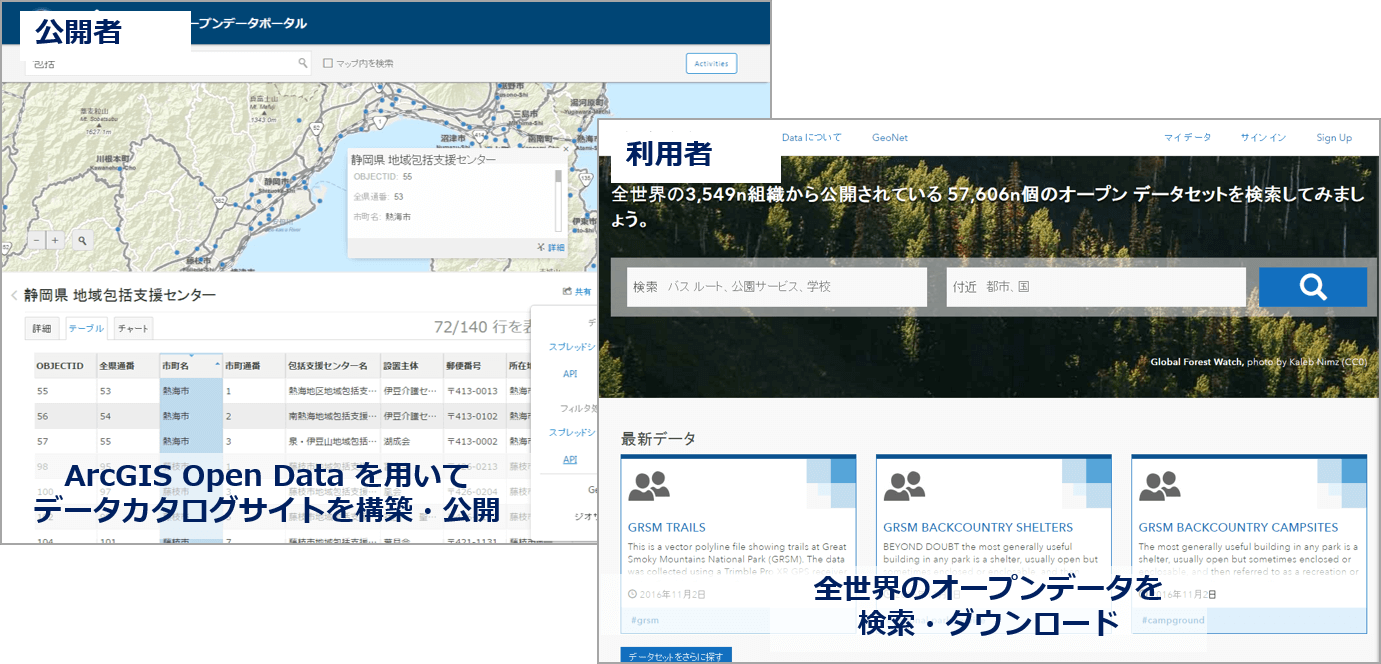
Task: Click the Sign Up link
Action: (x=1333, y=138)
